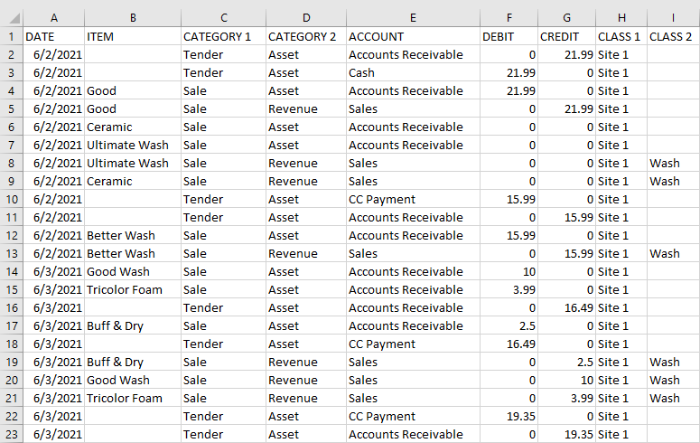Click the select-all corner triangle

click(x=11, y=17)
